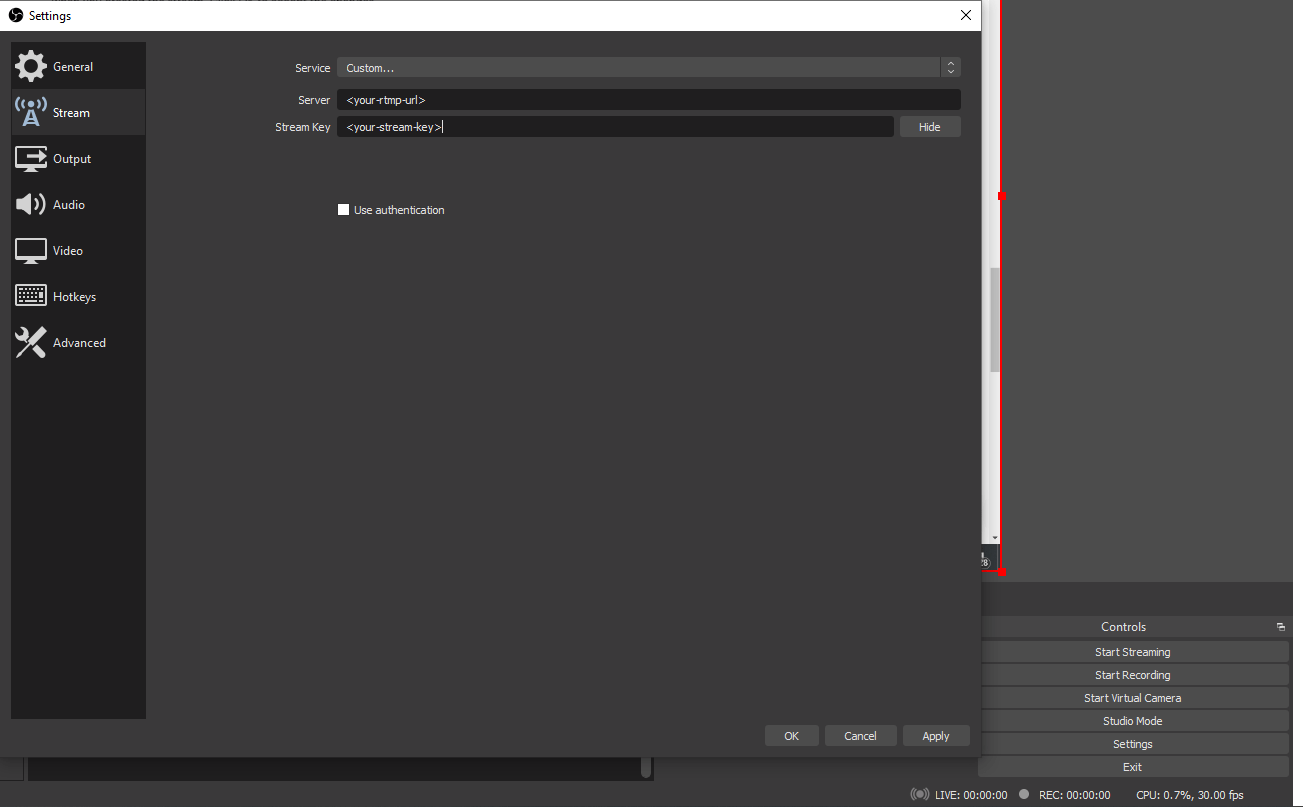Click inside the Server URL field
Image resolution: width=1303 pixels, height=807 pixels.
pyautogui.click(x=650, y=99)
